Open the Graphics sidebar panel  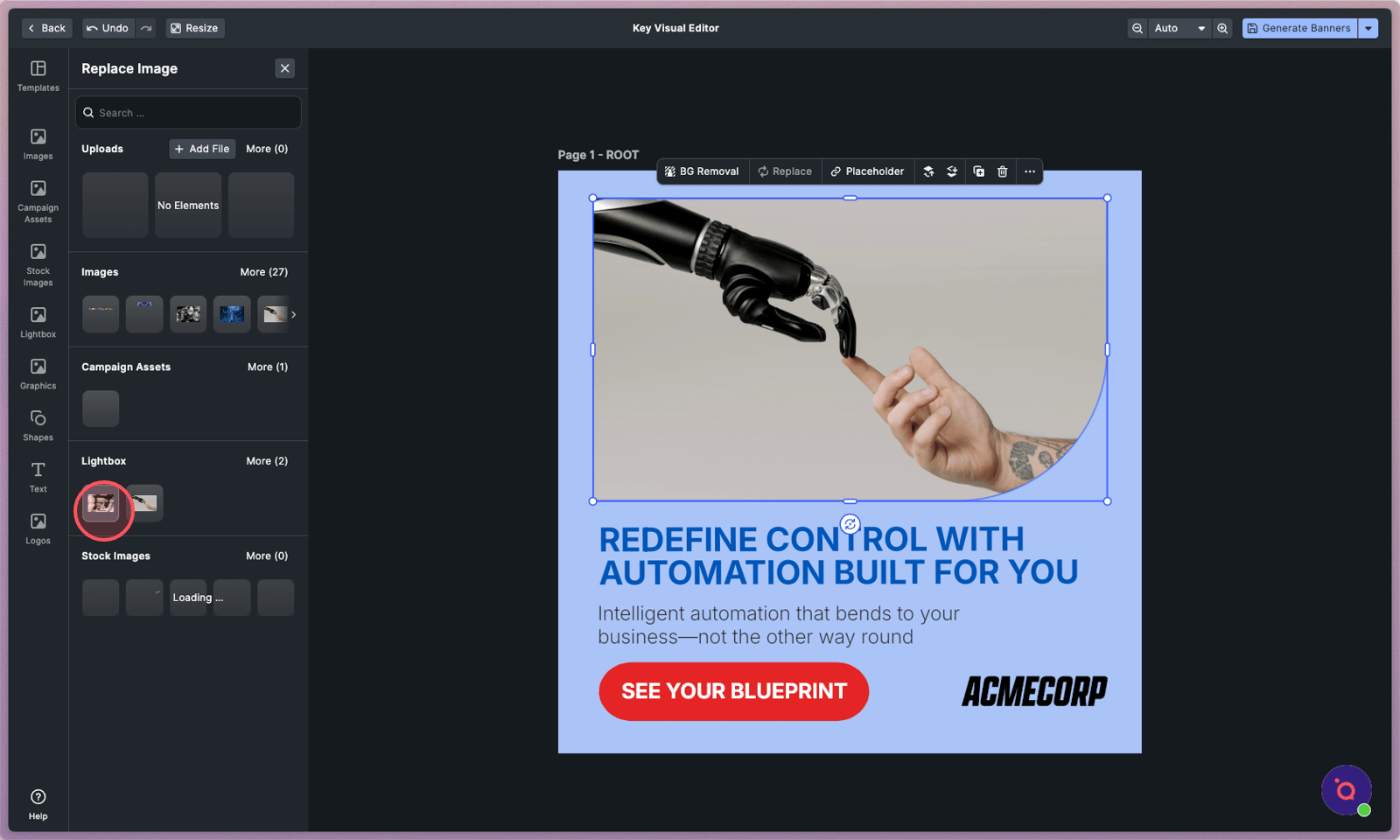click(38, 374)
